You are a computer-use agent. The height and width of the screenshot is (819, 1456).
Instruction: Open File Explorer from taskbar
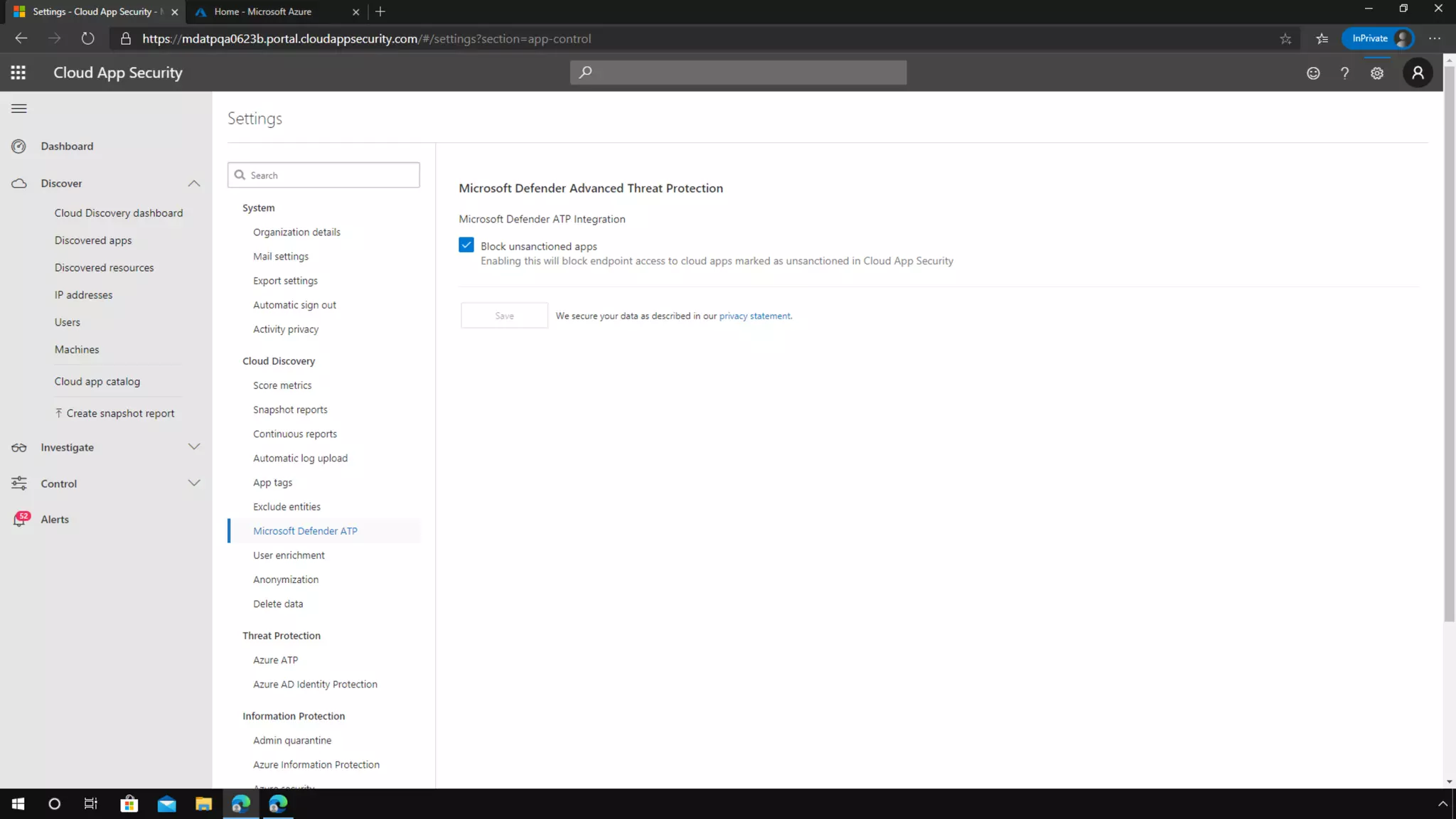(x=204, y=804)
